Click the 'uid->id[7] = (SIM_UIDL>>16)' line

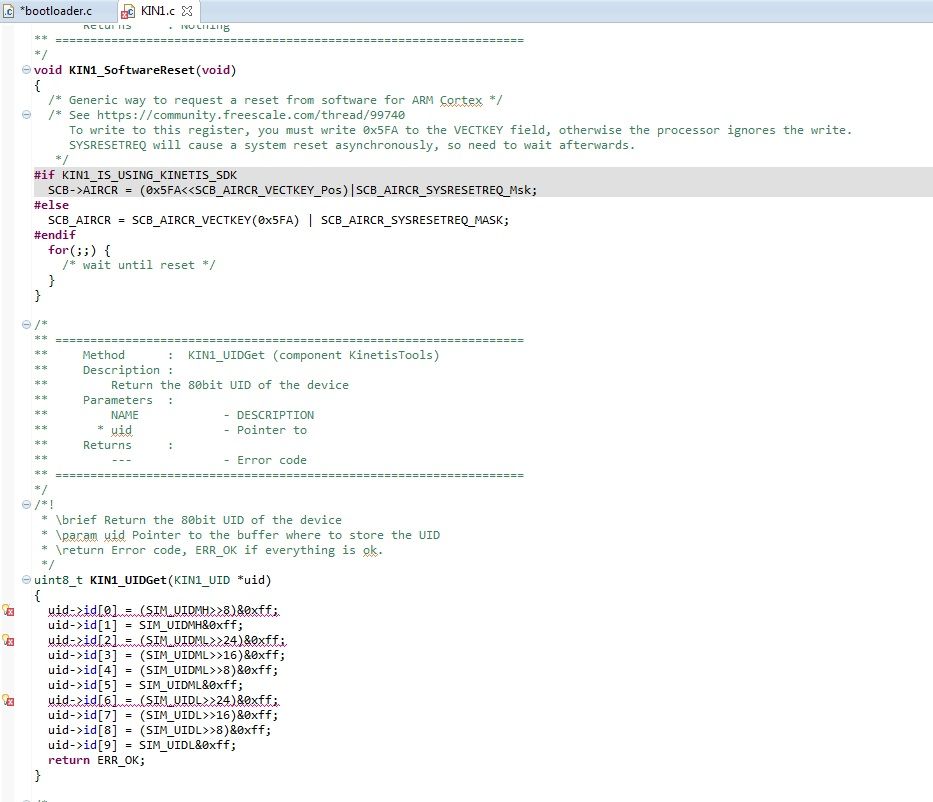point(163,715)
